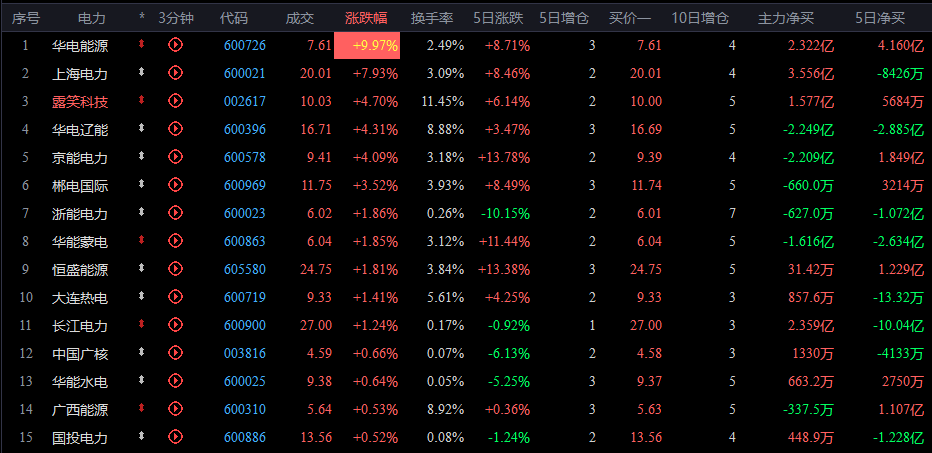Click the white marker icon beside 上海电力
The height and width of the screenshot is (453, 932).
click(141, 71)
